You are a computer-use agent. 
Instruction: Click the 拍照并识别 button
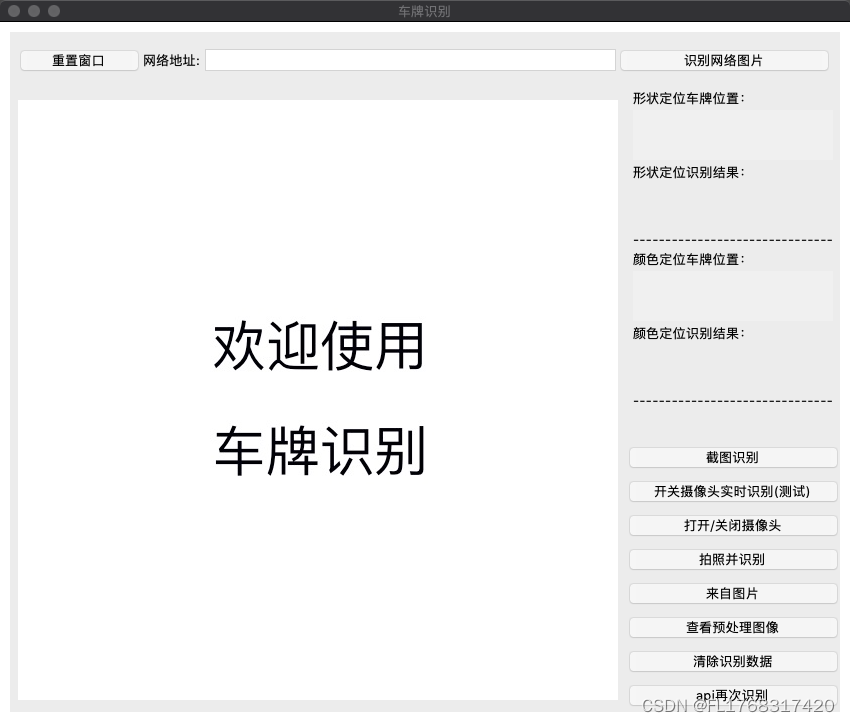733,559
